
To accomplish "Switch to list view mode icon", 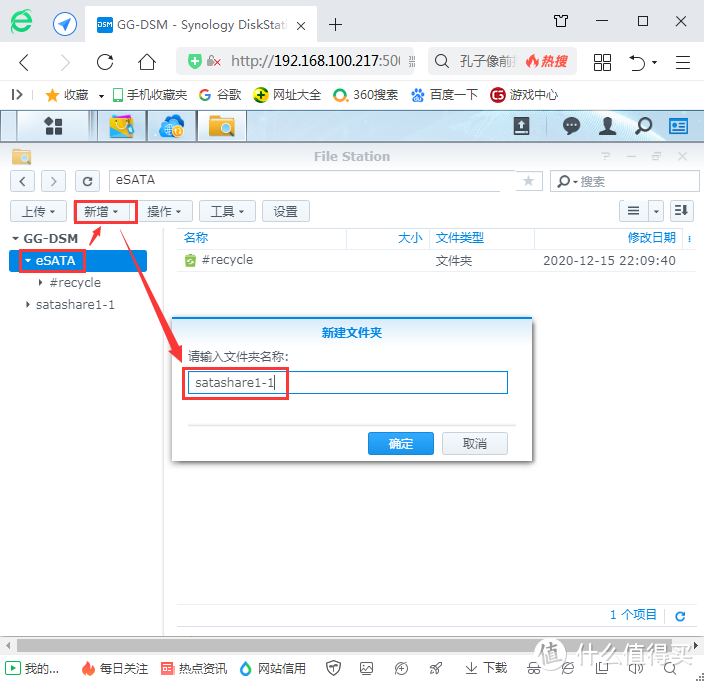I will 634,211.
